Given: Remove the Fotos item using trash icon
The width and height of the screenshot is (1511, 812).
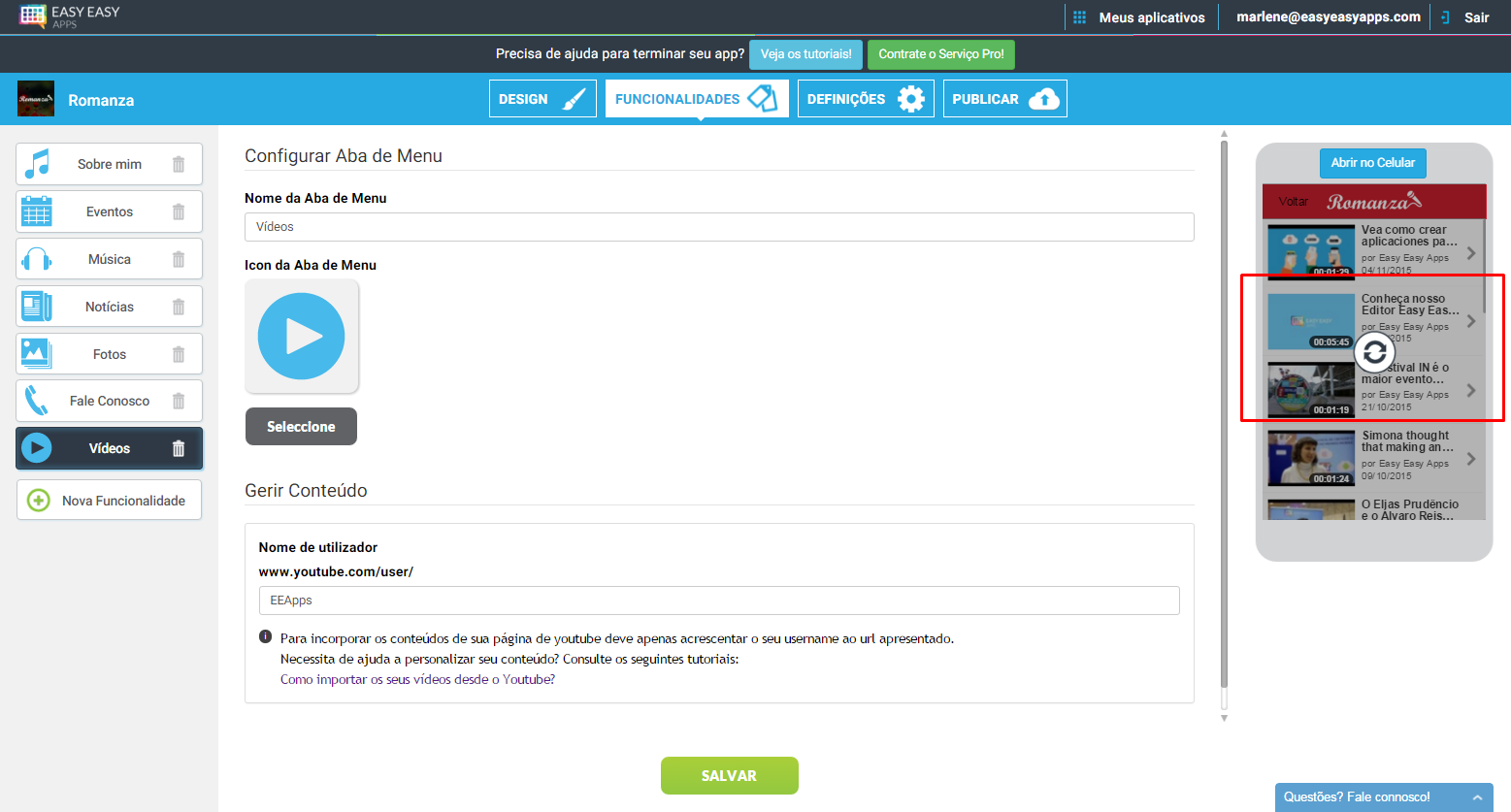Looking at the screenshot, I should pyautogui.click(x=179, y=354).
